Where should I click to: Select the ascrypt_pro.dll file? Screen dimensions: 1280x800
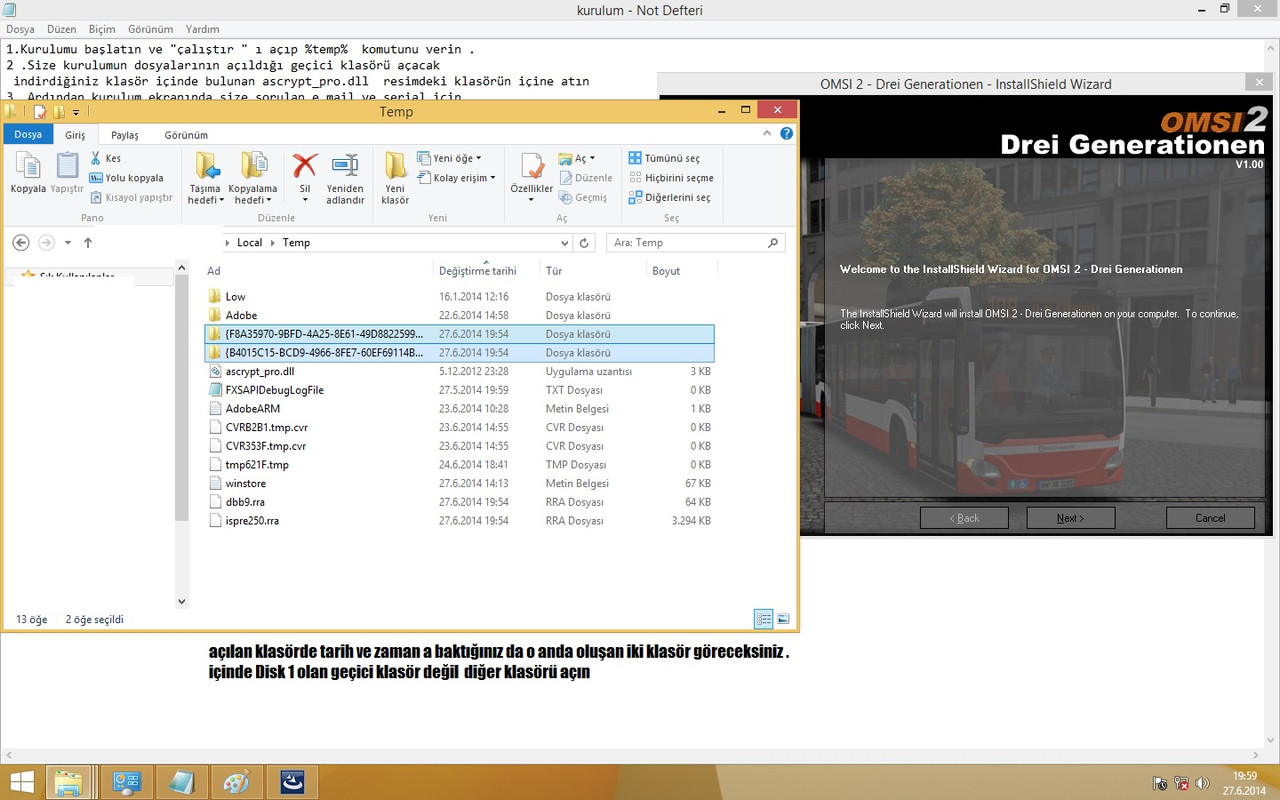(459, 371)
